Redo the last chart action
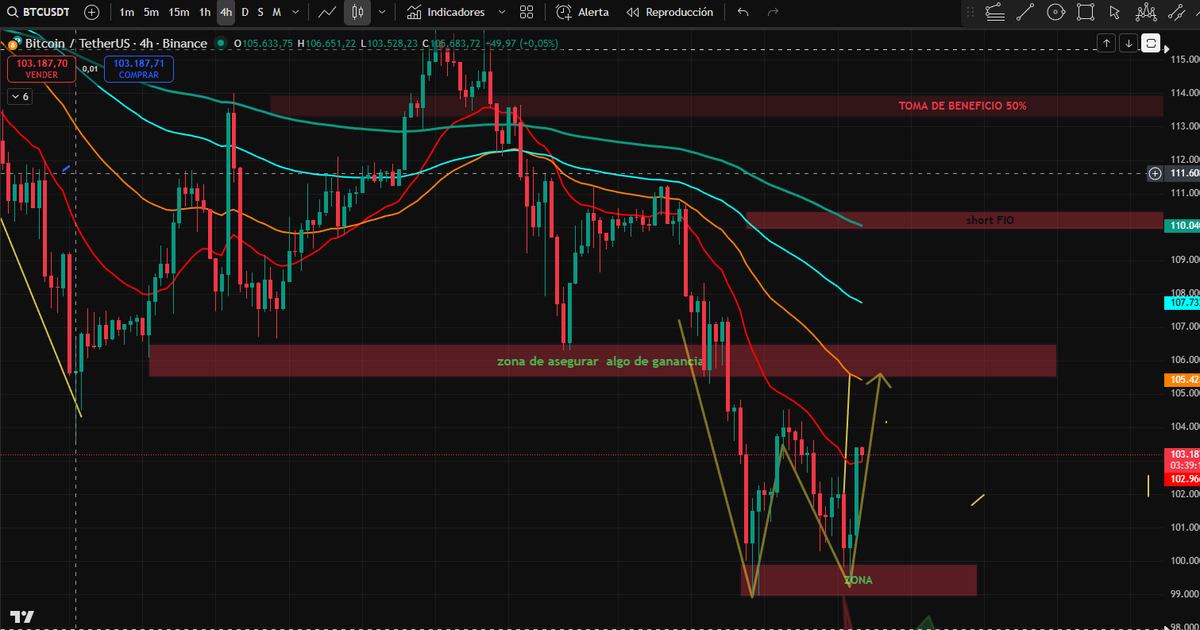Viewport: 1200px width, 630px height. pyautogui.click(x=772, y=12)
